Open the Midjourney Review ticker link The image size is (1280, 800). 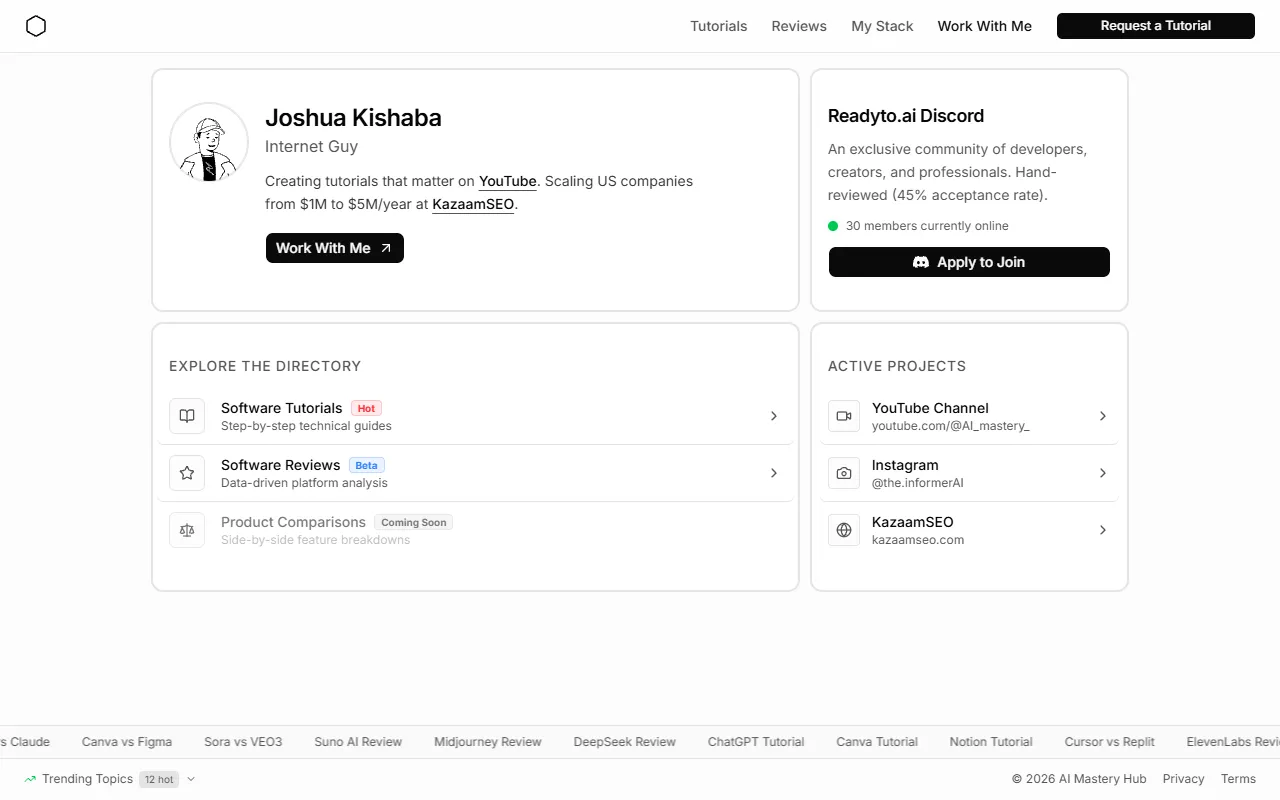(x=488, y=742)
